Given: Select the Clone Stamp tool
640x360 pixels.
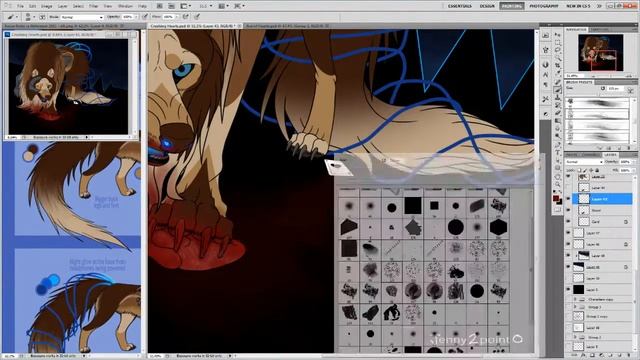Looking at the screenshot, I should (x=558, y=98).
